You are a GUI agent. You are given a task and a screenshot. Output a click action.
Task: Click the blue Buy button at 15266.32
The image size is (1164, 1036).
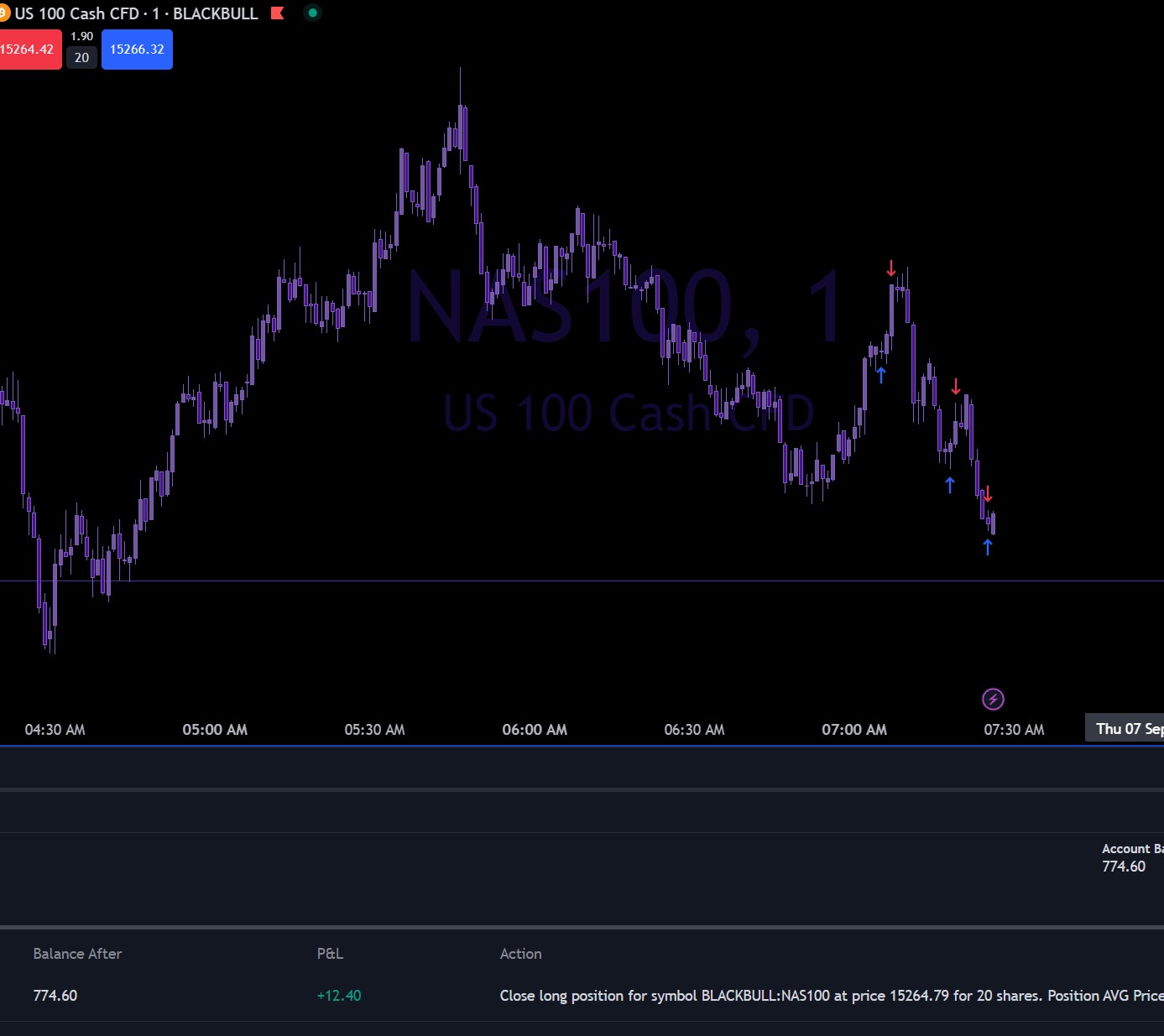pos(137,49)
